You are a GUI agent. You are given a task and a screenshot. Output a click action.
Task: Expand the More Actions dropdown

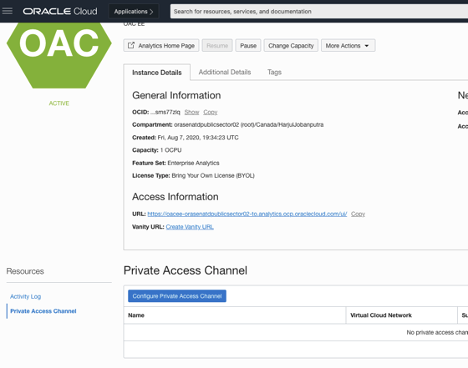coord(348,46)
